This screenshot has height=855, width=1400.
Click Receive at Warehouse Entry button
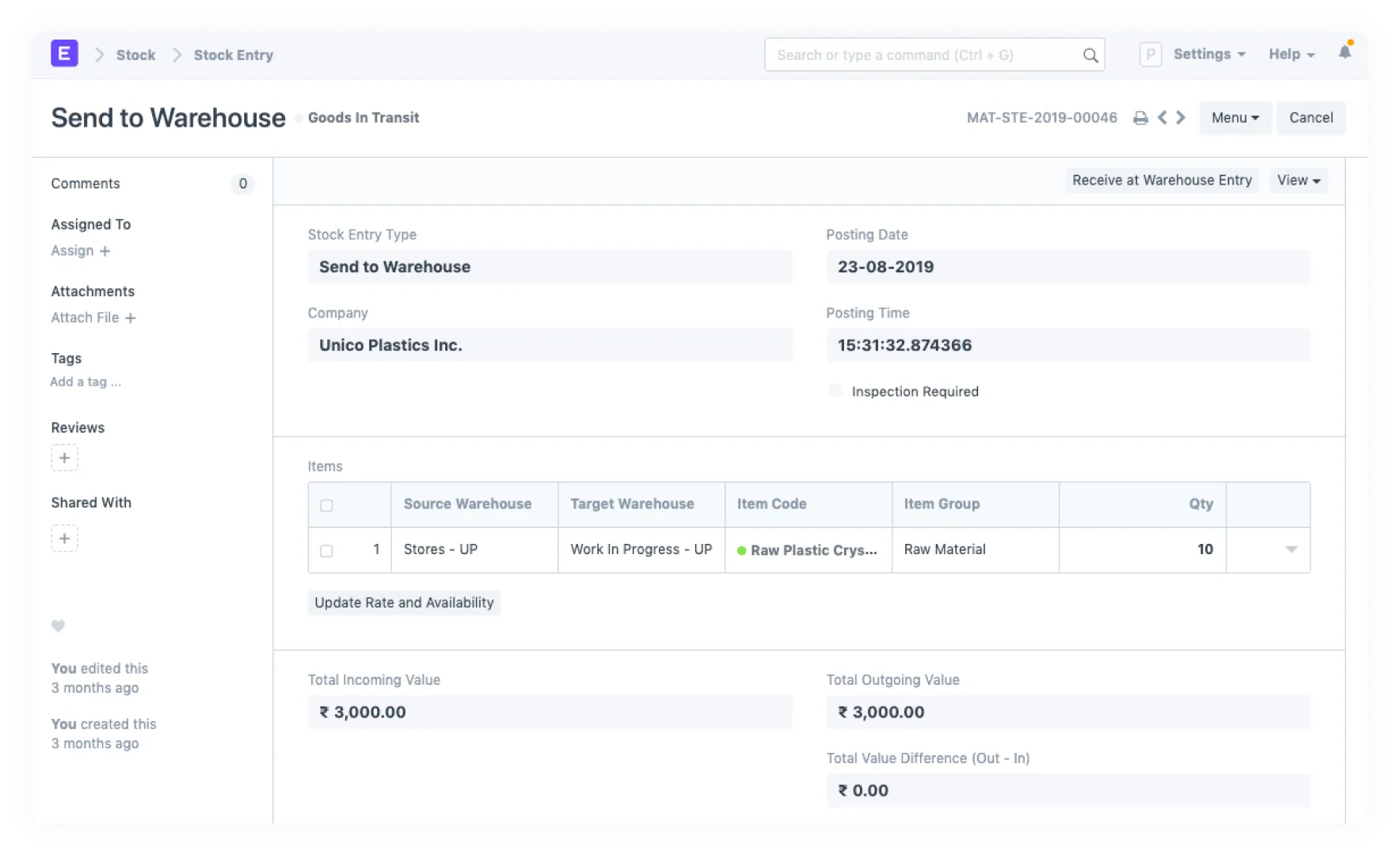(1162, 180)
